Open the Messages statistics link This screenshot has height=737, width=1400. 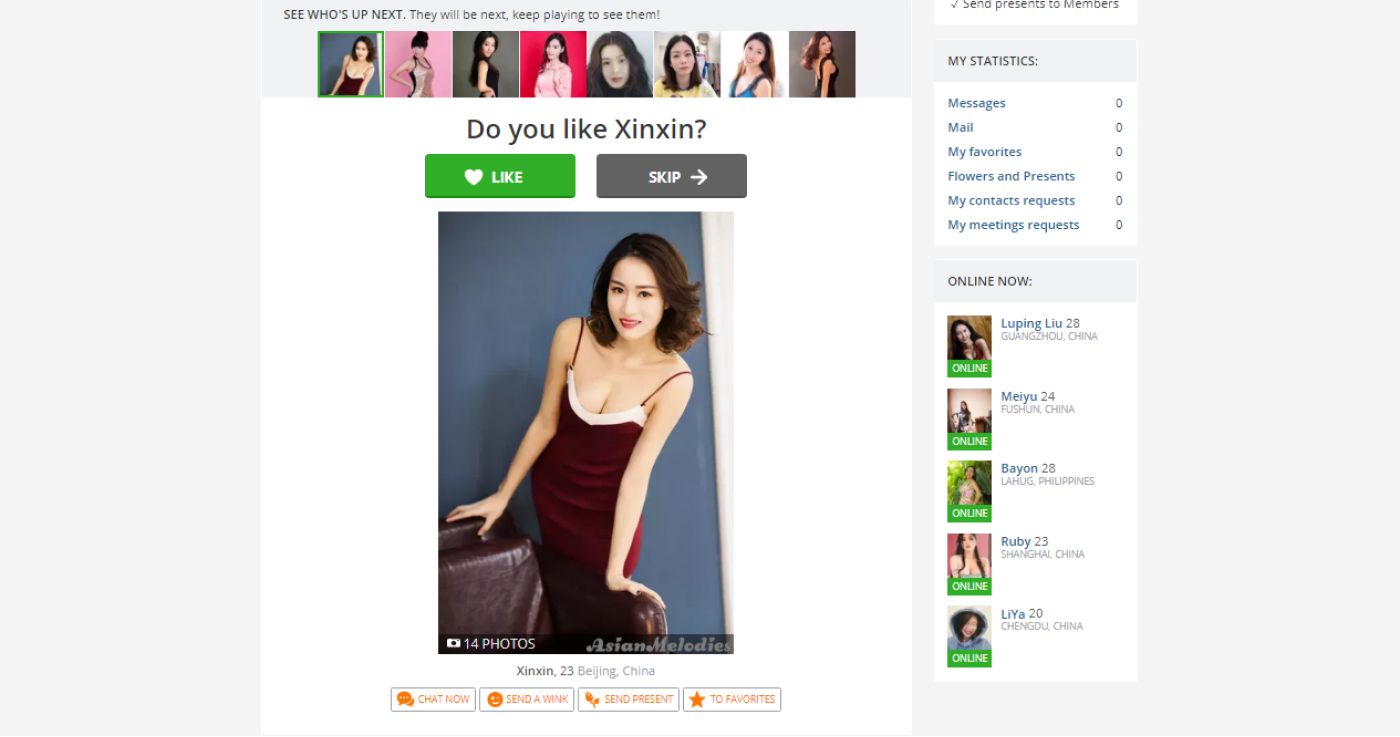pyautogui.click(x=977, y=103)
